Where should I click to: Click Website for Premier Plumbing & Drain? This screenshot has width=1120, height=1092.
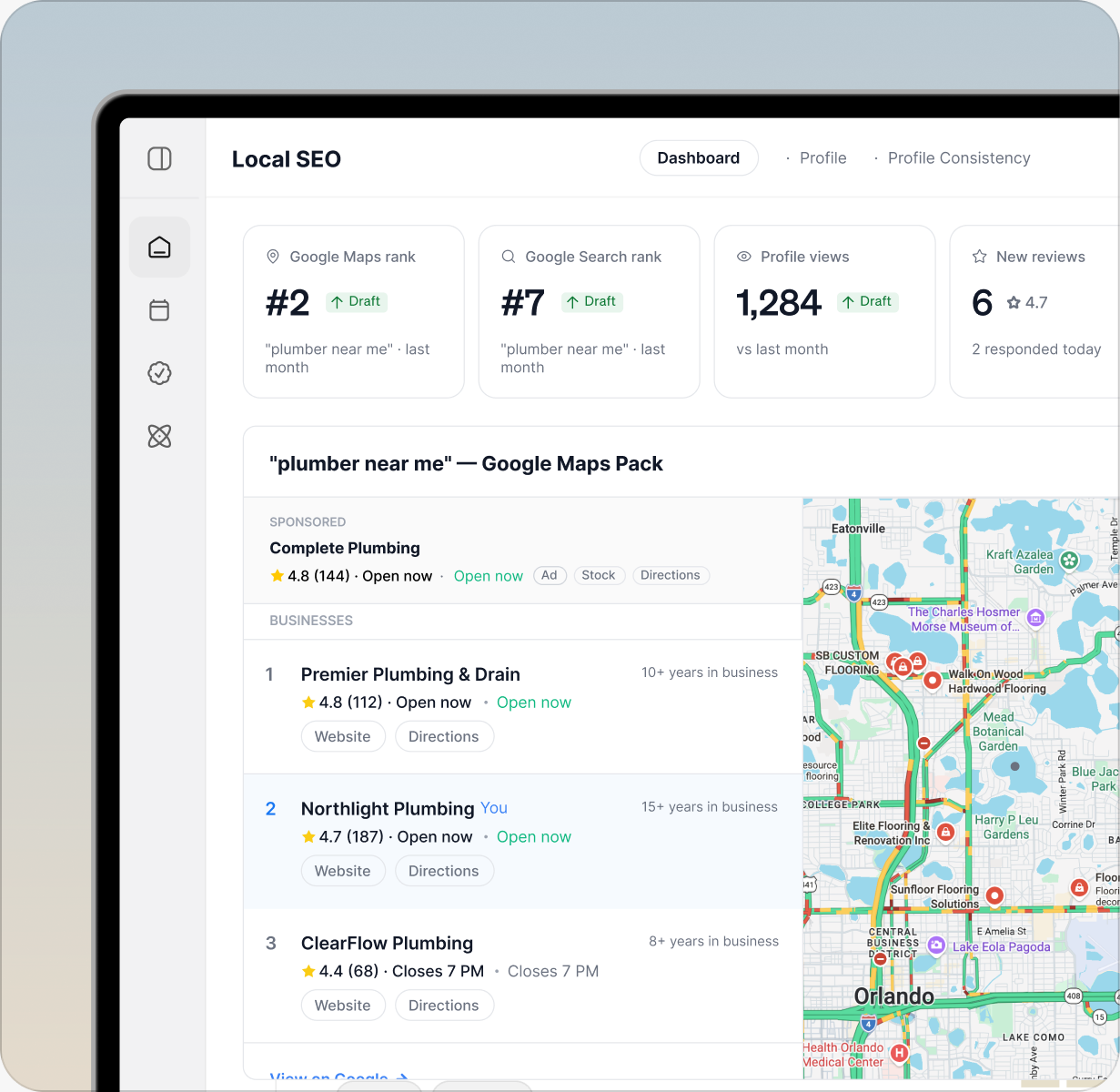[x=343, y=737]
